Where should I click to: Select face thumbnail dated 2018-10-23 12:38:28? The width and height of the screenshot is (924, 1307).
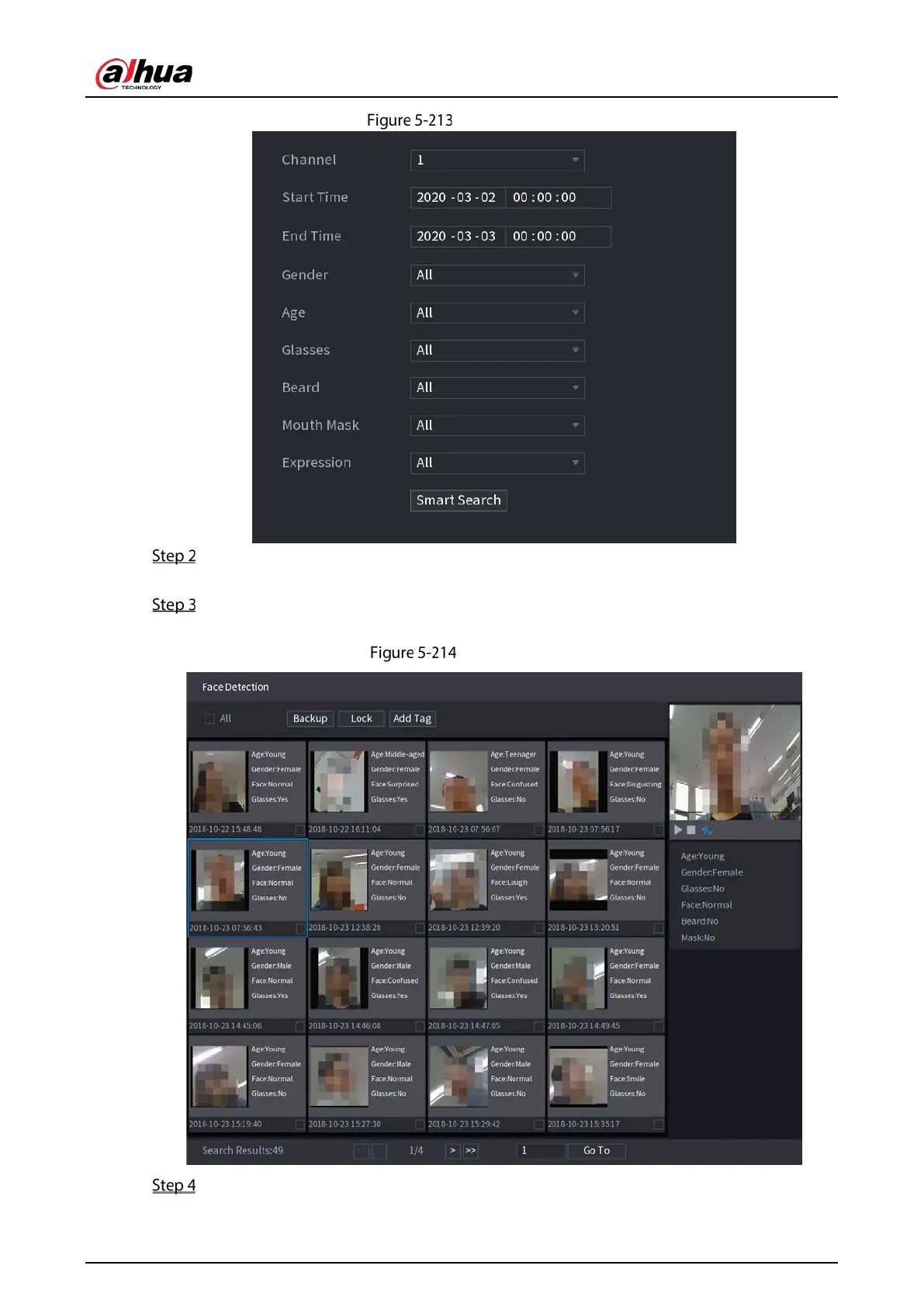point(338,879)
